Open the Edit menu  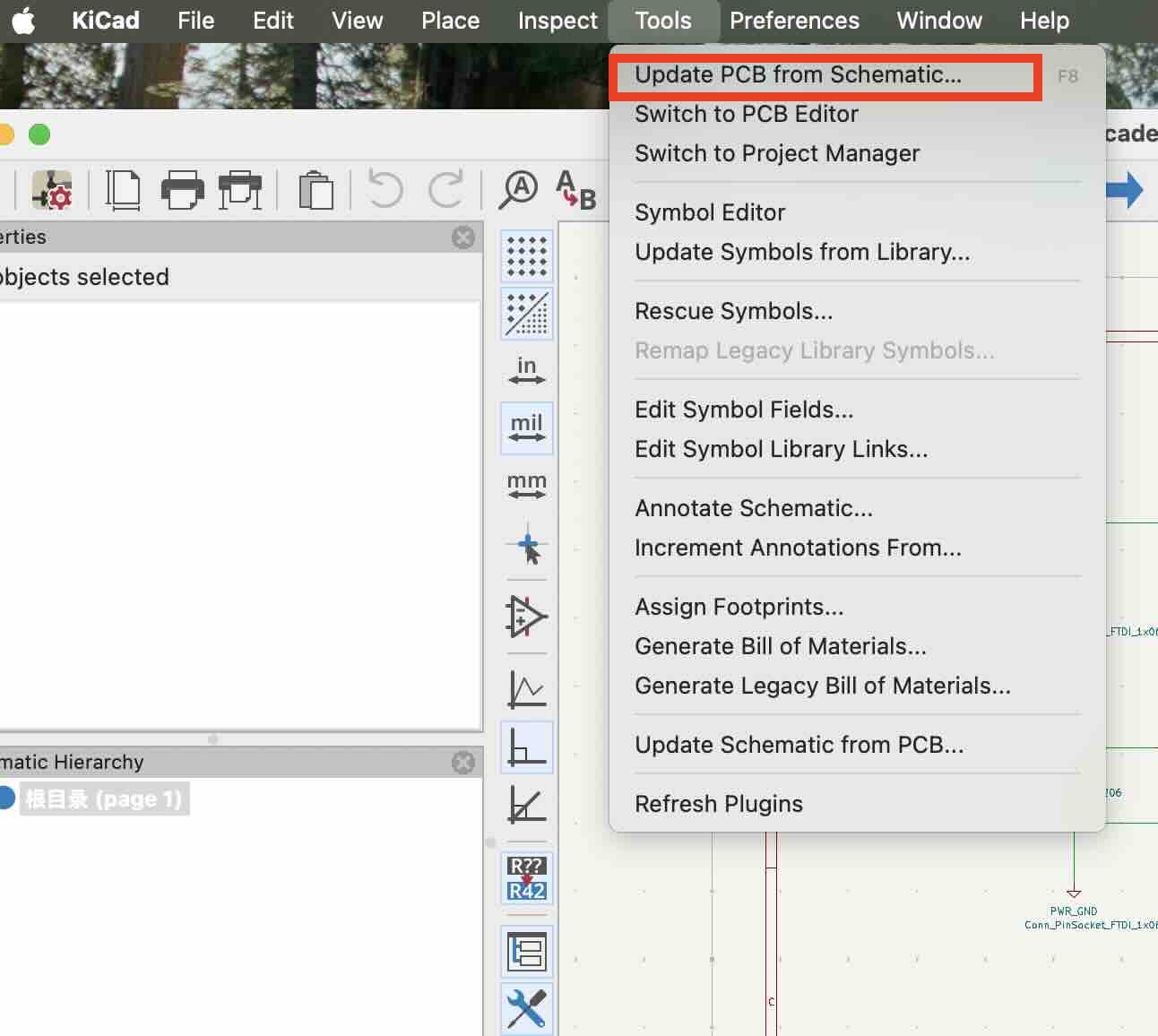point(272,21)
